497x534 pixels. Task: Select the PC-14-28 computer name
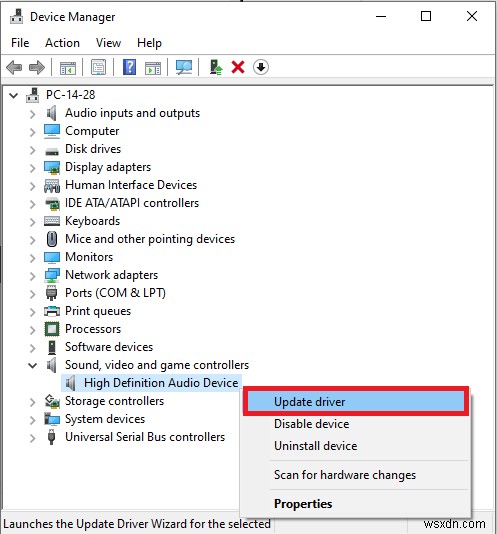[71, 95]
